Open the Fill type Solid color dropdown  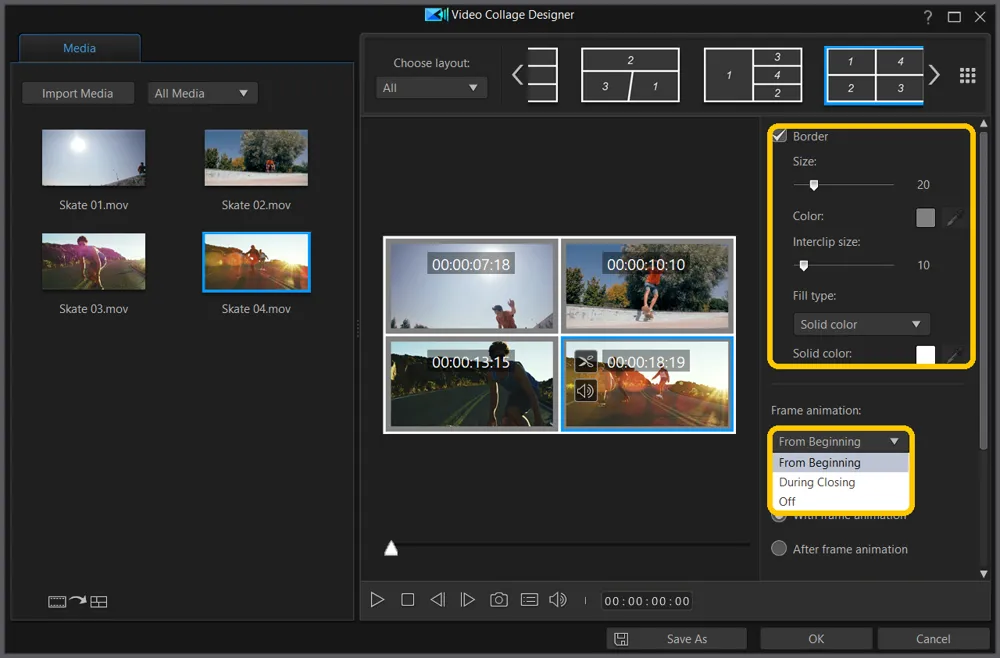point(861,324)
